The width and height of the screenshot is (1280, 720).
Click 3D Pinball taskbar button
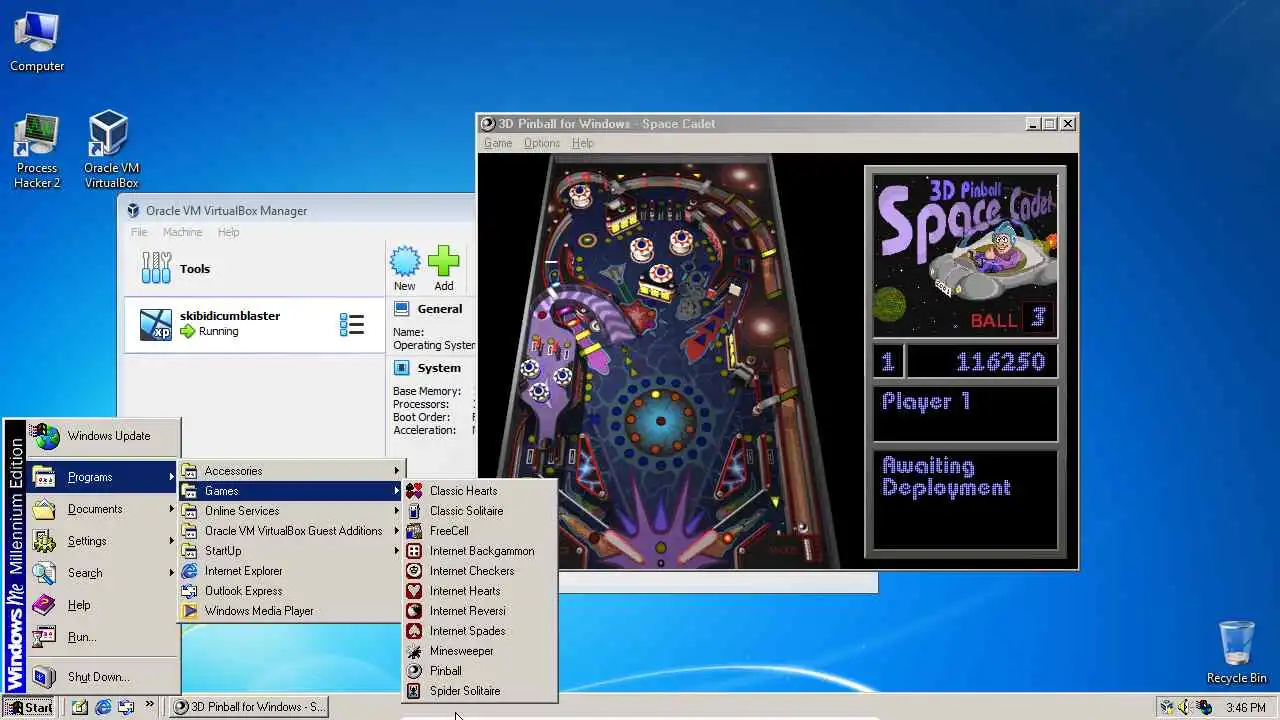[x=248, y=707]
